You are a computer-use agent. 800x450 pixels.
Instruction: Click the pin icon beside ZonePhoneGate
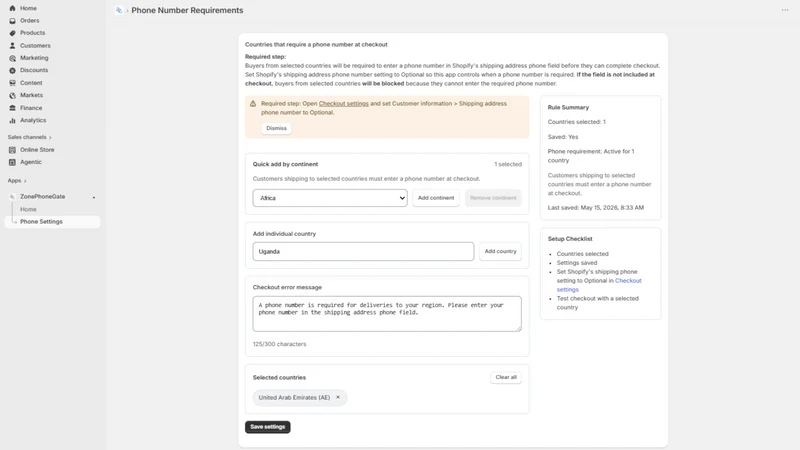(x=94, y=197)
